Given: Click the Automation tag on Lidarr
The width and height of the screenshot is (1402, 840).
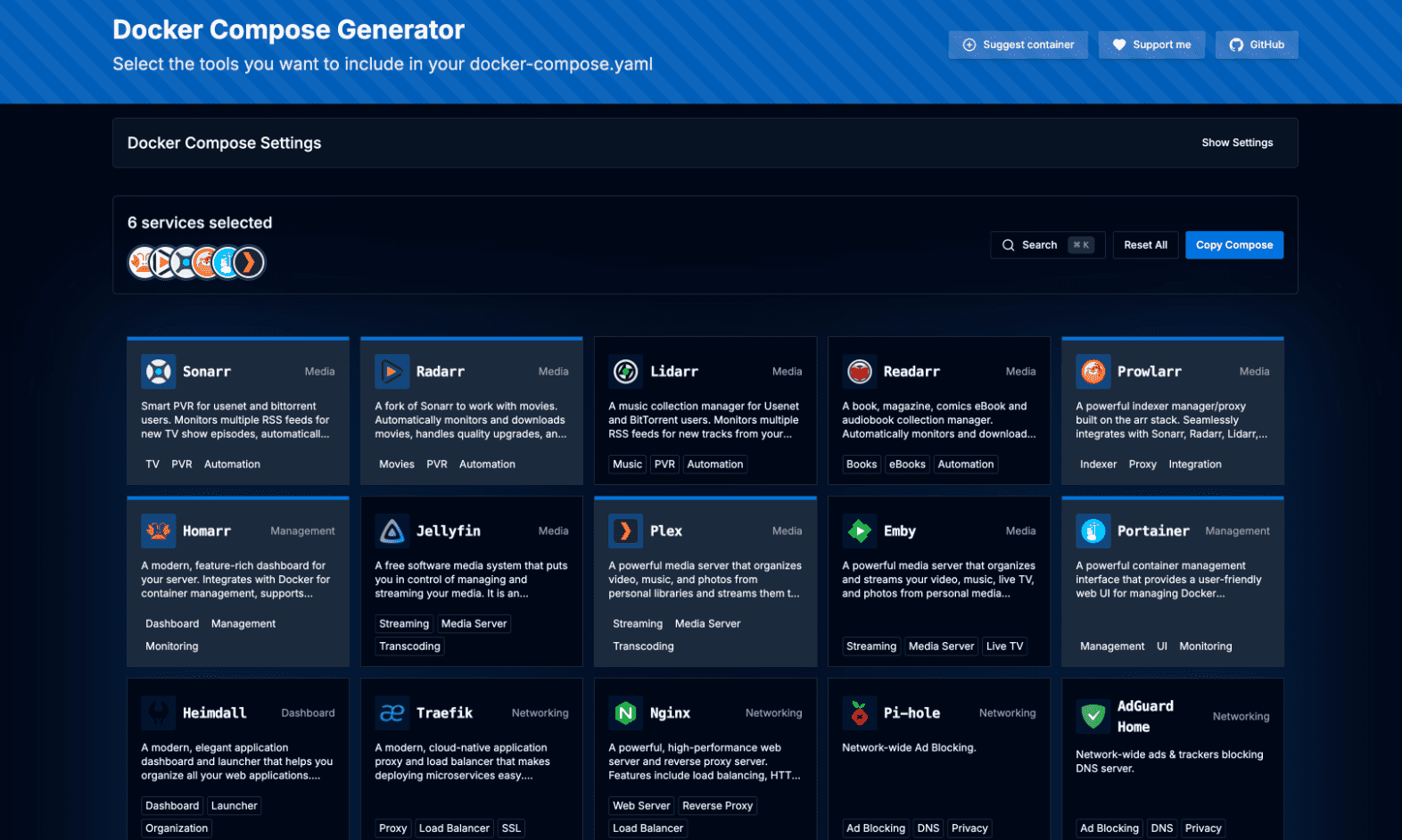Looking at the screenshot, I should click(715, 465).
